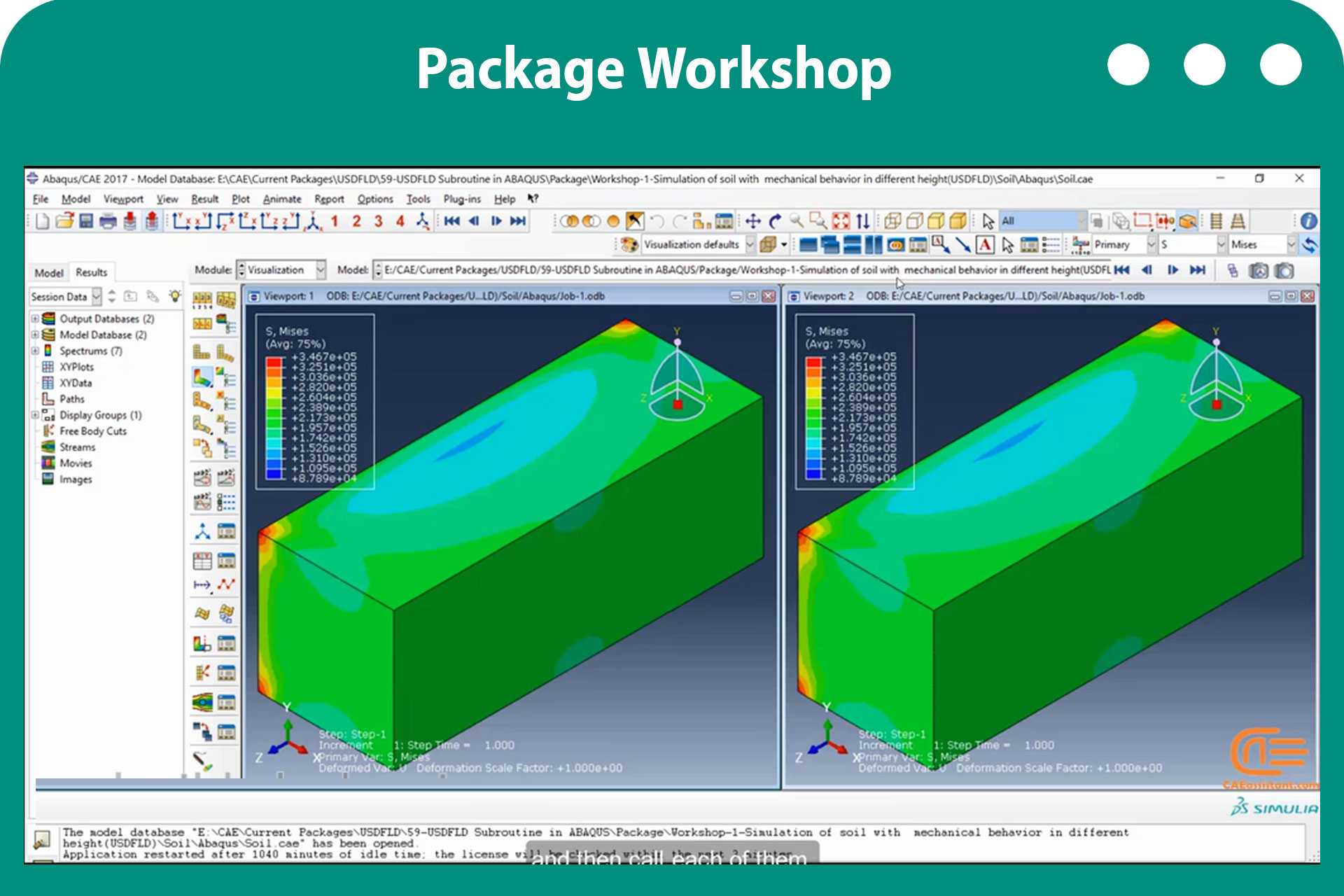Click the tree light bulb tip icon
1344x896 pixels.
pyautogui.click(x=175, y=296)
